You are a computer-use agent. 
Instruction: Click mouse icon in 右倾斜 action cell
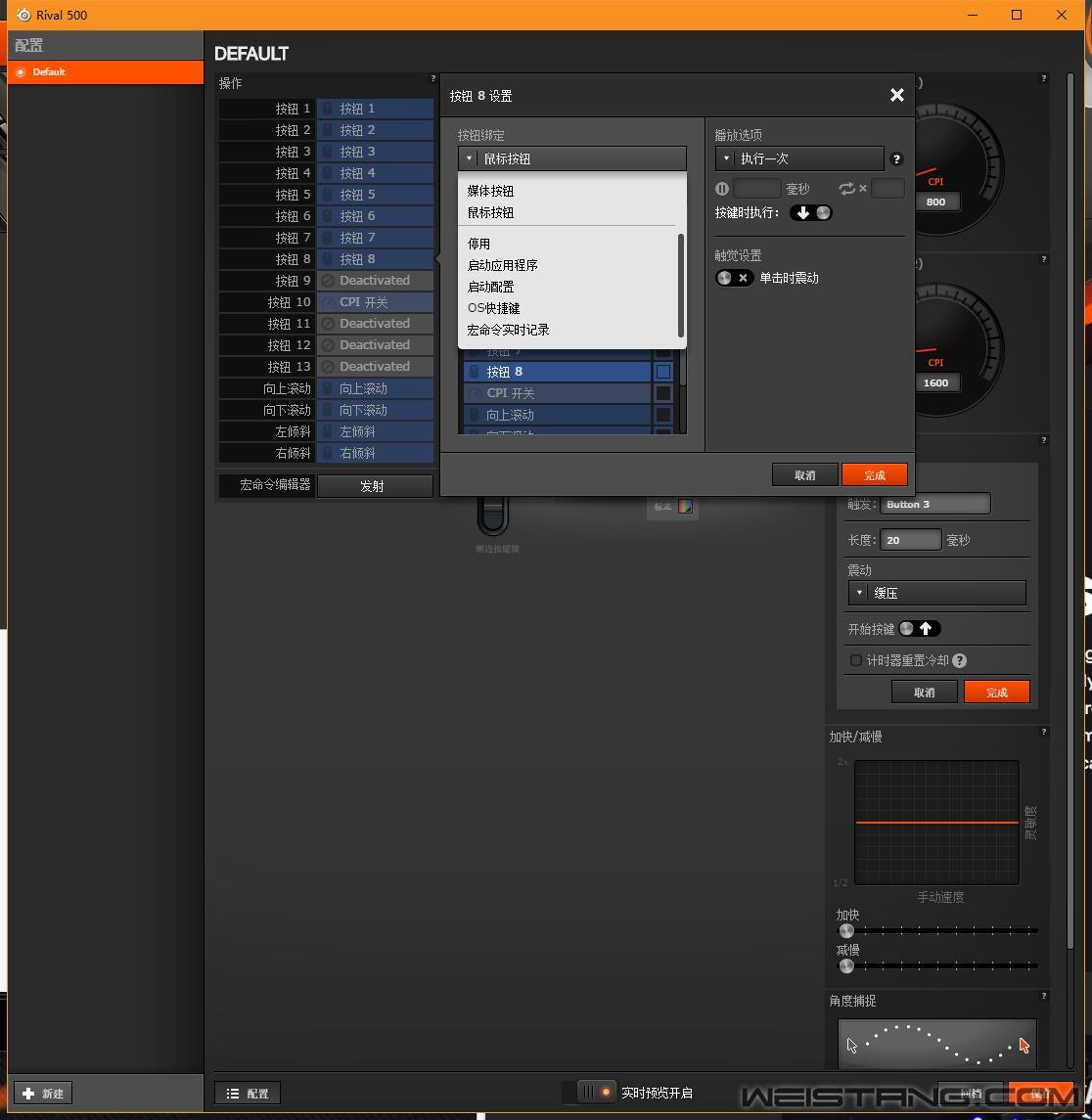coord(328,453)
